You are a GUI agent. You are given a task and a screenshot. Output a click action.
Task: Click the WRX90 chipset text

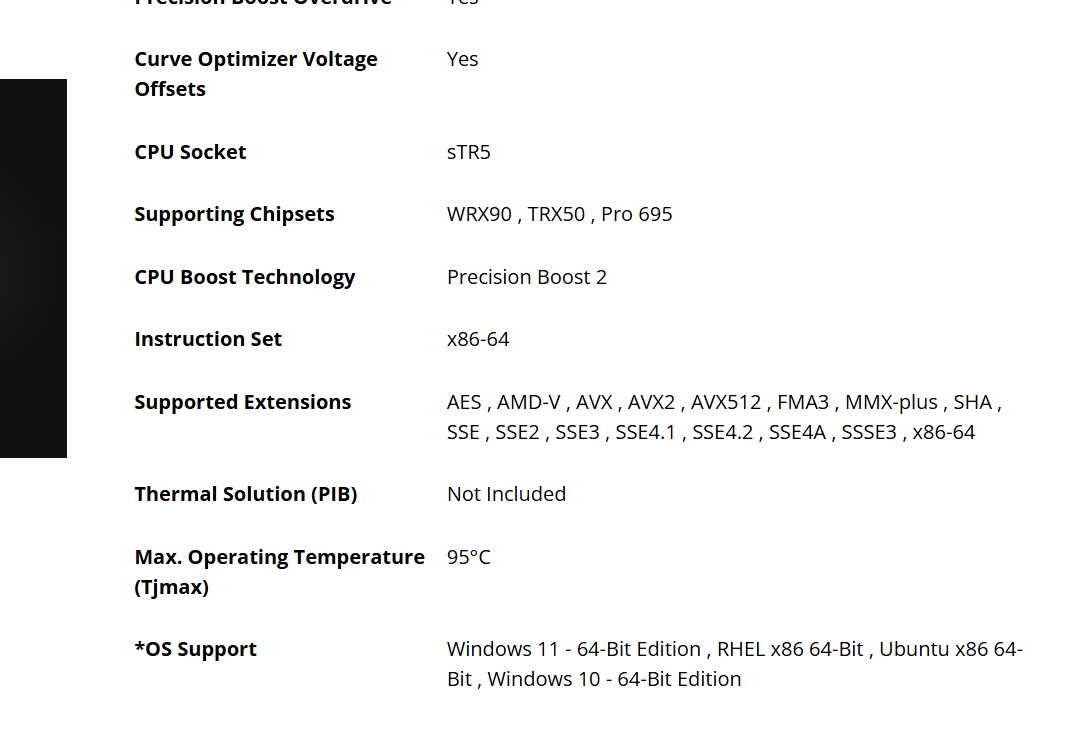click(x=479, y=214)
